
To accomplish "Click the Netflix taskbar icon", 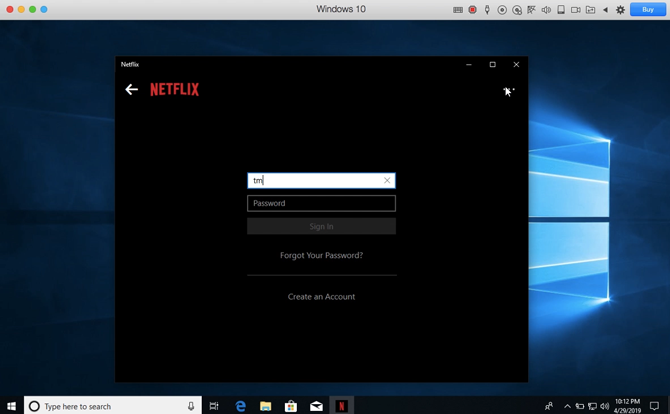I will 341,406.
